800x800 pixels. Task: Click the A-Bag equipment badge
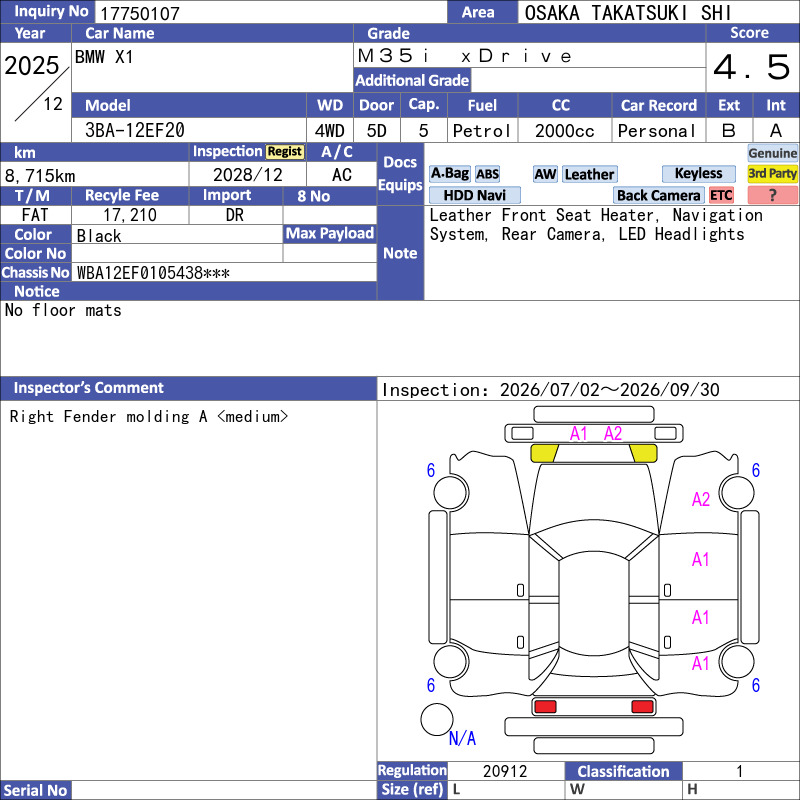[x=449, y=174]
